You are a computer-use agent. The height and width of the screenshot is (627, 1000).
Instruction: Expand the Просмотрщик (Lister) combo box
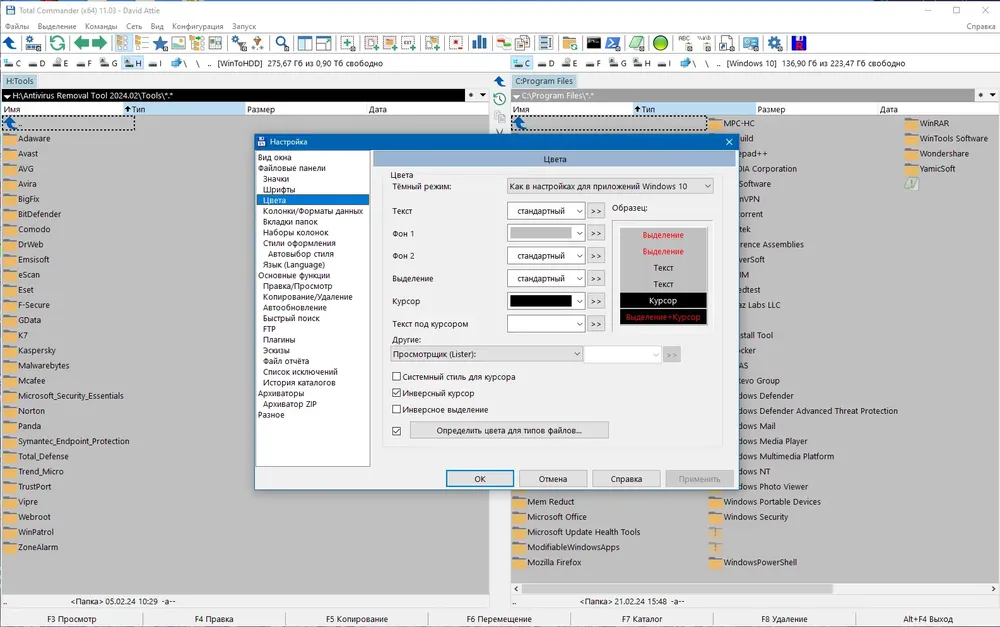tap(486, 354)
